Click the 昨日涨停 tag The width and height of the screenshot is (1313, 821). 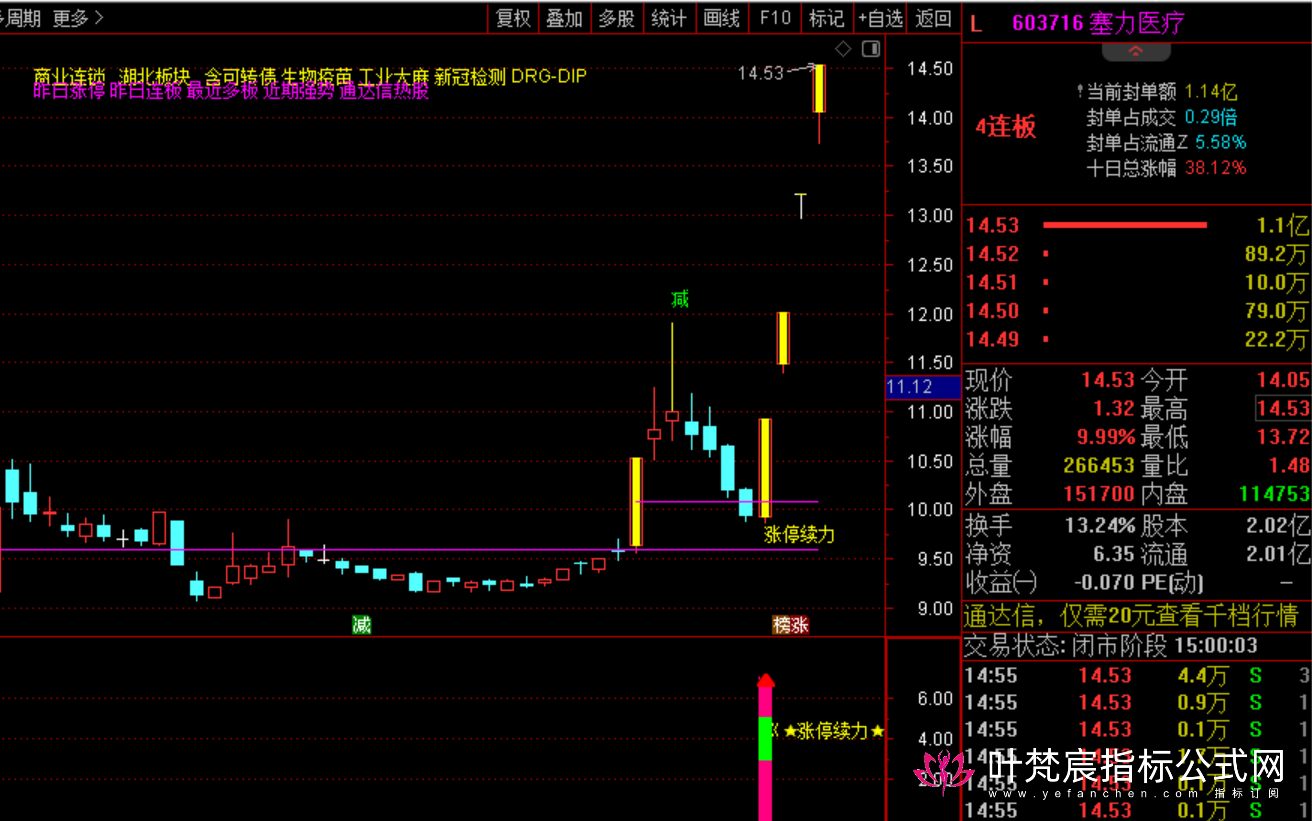click(x=69, y=92)
